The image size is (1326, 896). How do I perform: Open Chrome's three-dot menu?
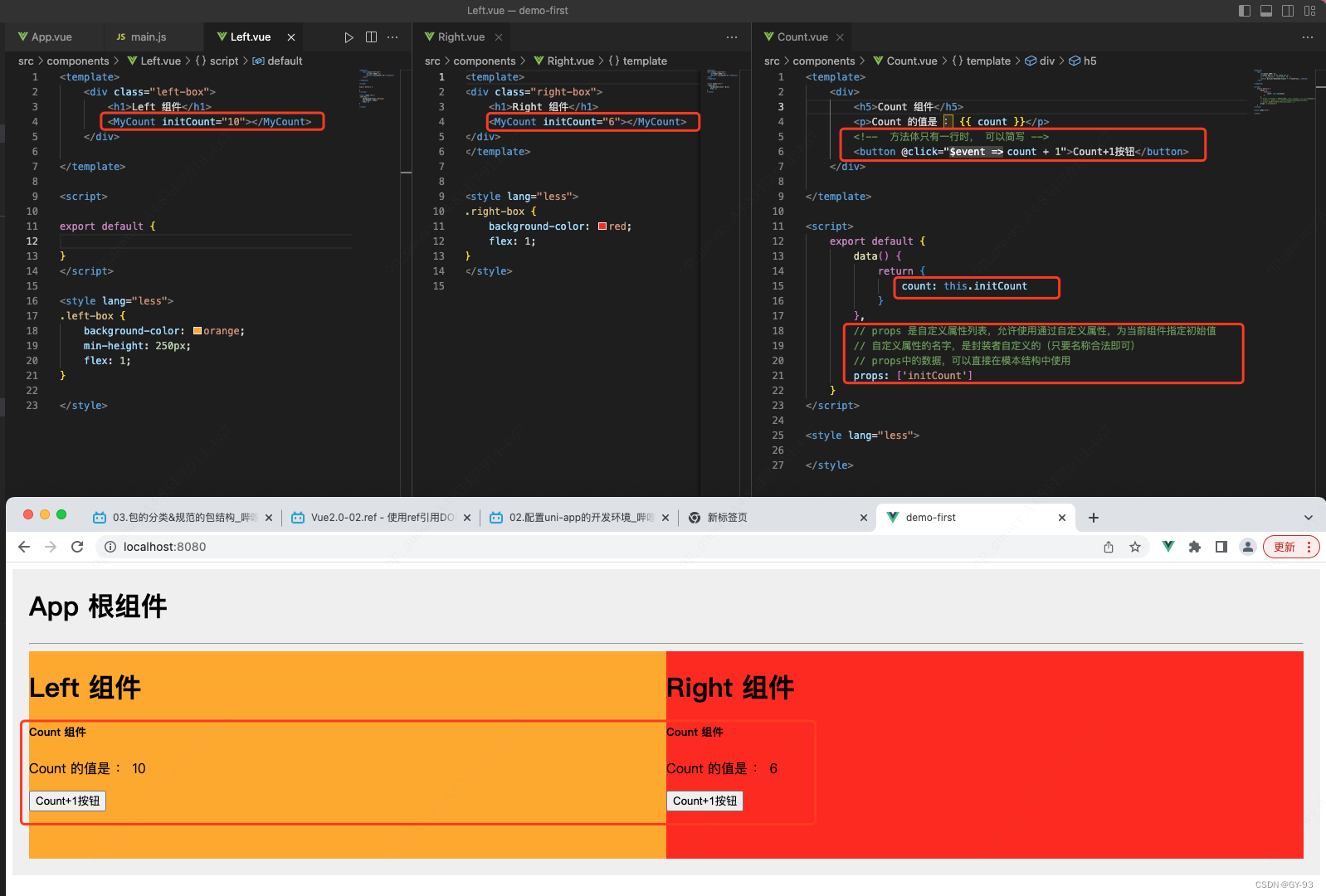point(1309,547)
